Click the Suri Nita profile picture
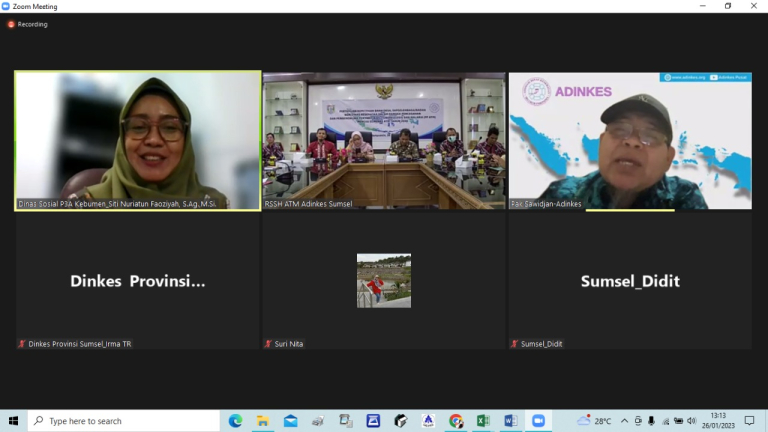768x432 pixels. pos(384,281)
